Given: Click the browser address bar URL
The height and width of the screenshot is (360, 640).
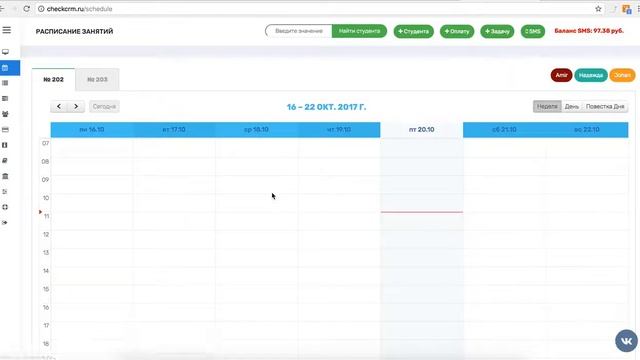Looking at the screenshot, I should (80, 9).
